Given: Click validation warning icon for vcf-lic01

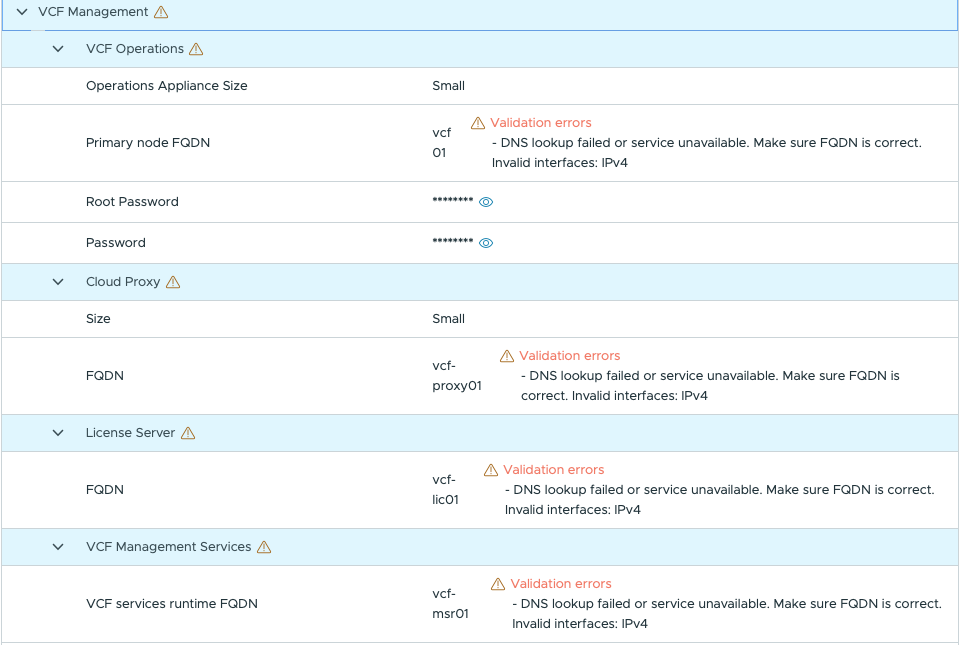Looking at the screenshot, I should pyautogui.click(x=491, y=470).
